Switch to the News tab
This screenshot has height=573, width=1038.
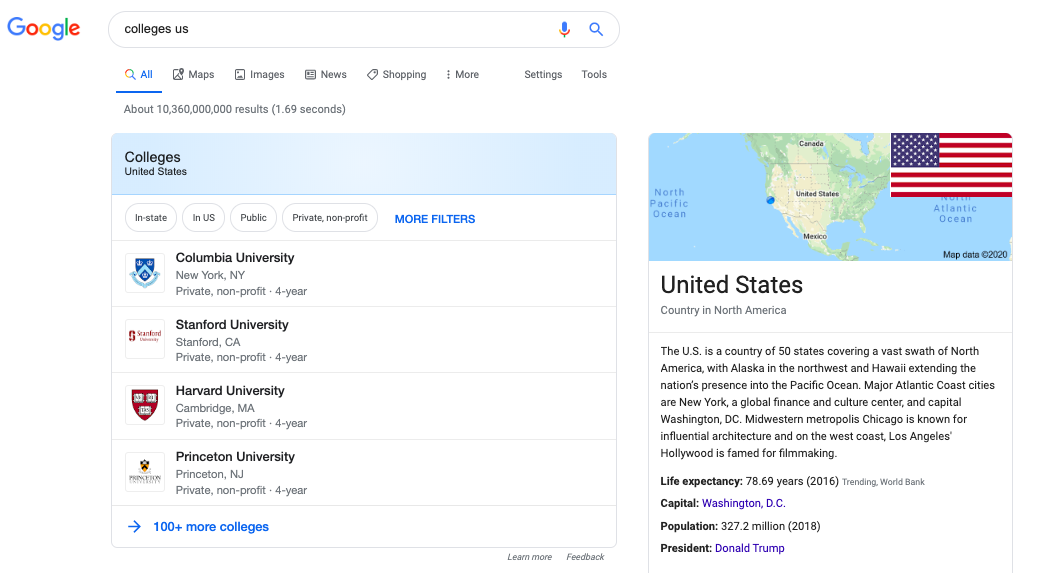(326, 75)
